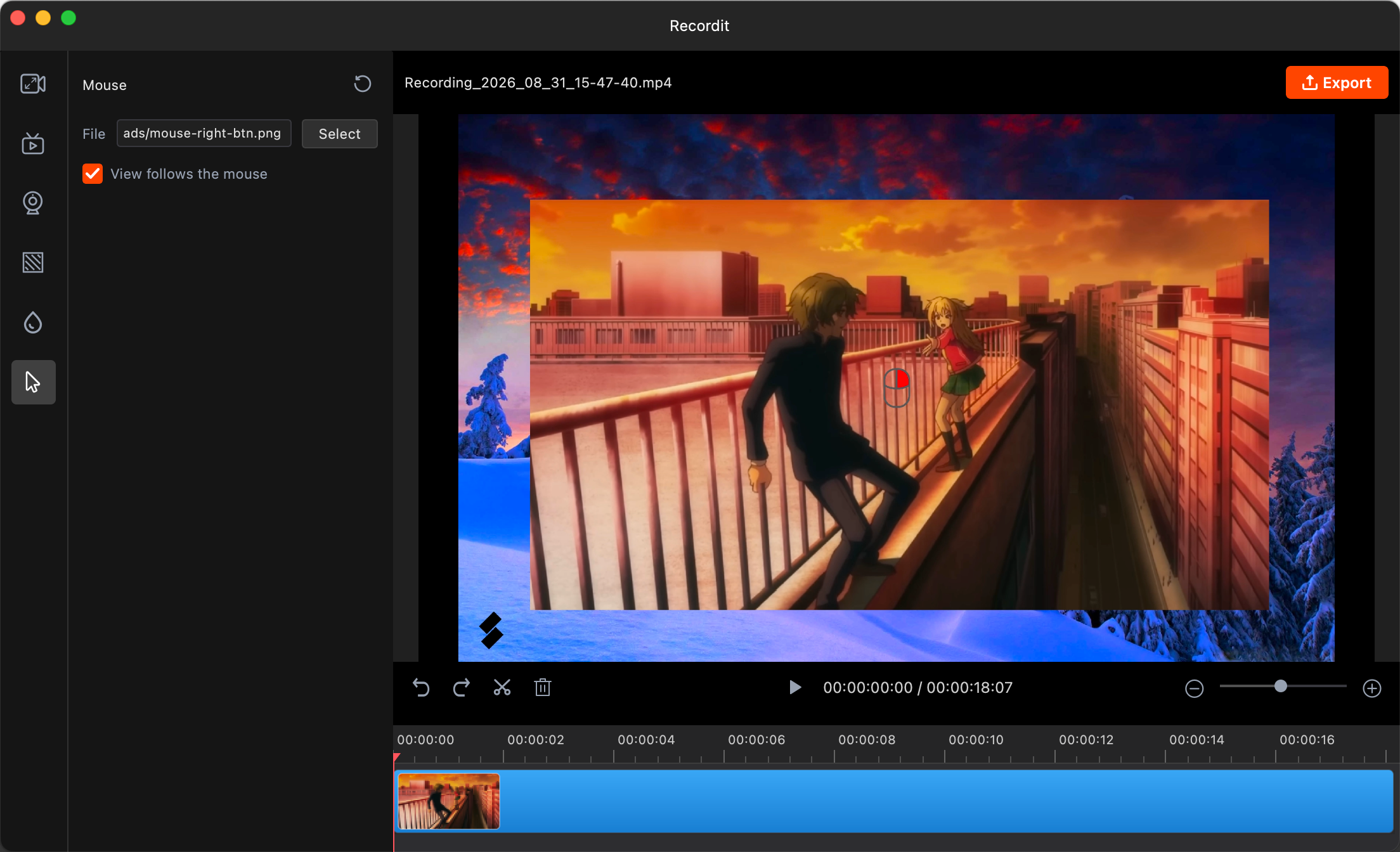Open the webcam settings panel
The width and height of the screenshot is (1400, 852).
tap(33, 203)
